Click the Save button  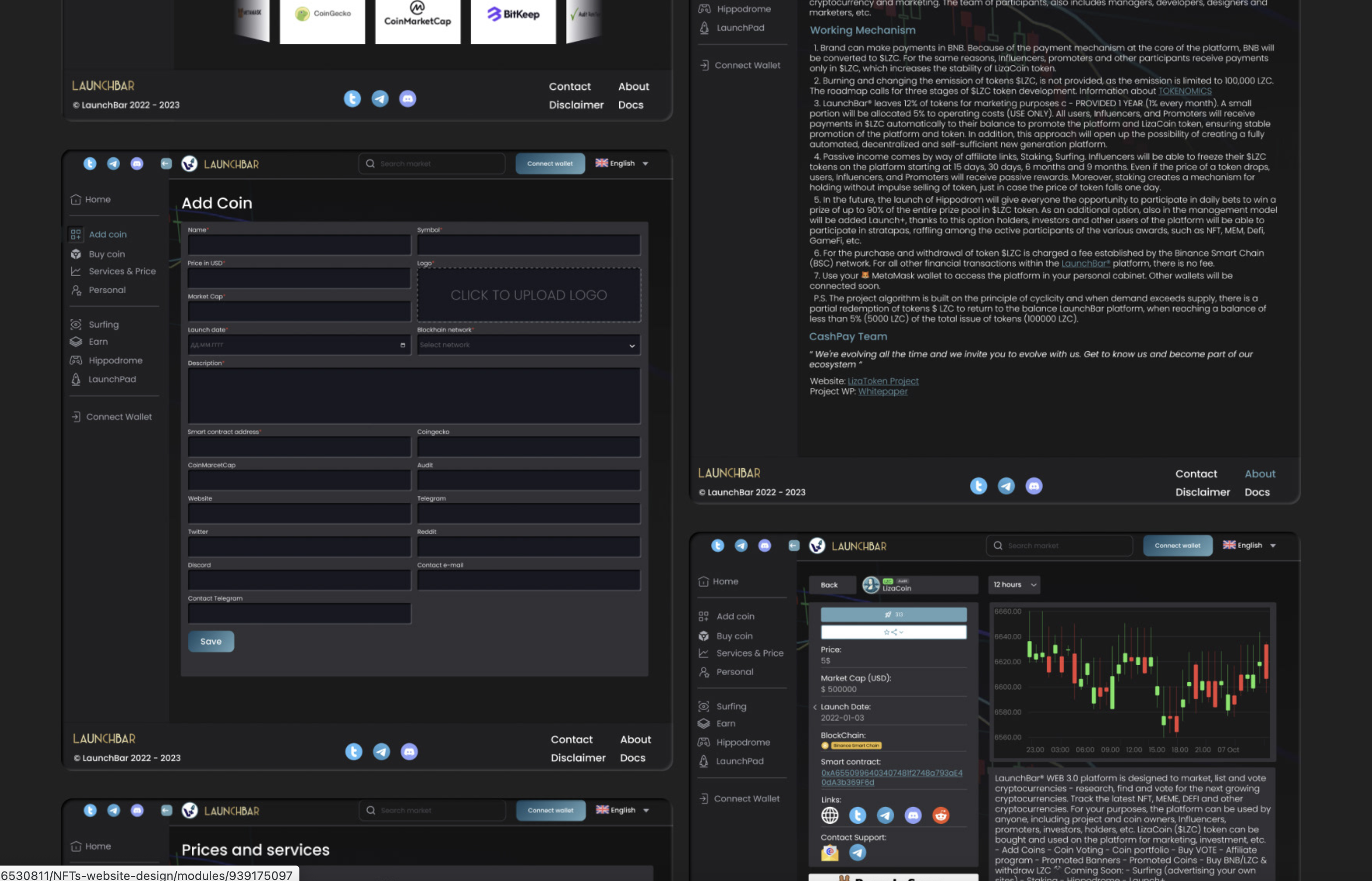click(211, 641)
